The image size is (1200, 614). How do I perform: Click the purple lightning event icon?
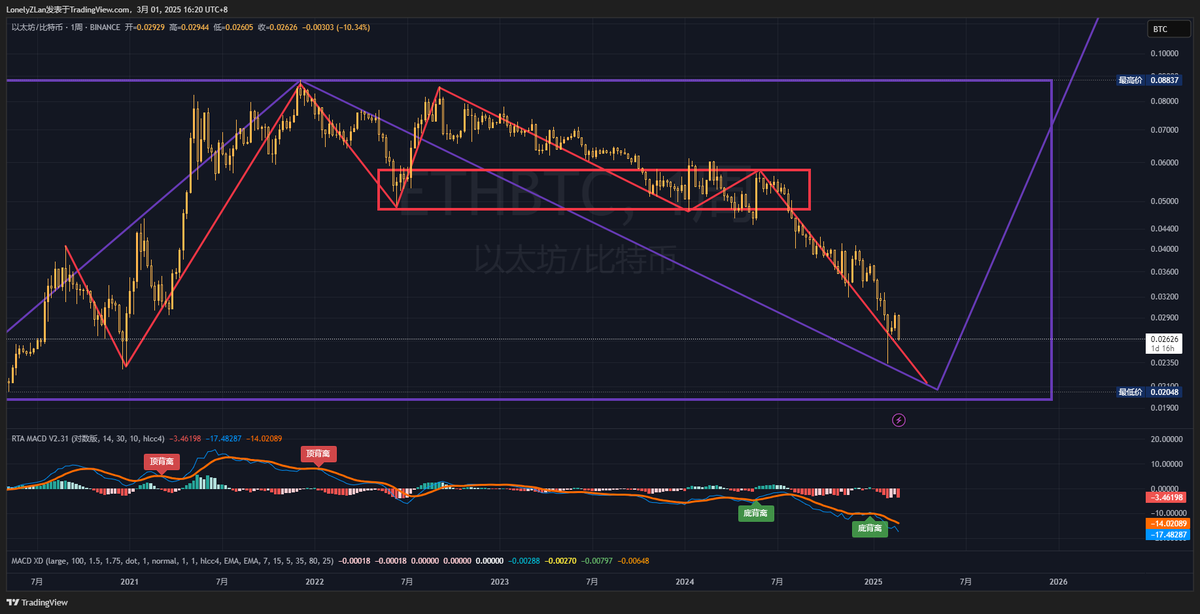pyautogui.click(x=898, y=420)
